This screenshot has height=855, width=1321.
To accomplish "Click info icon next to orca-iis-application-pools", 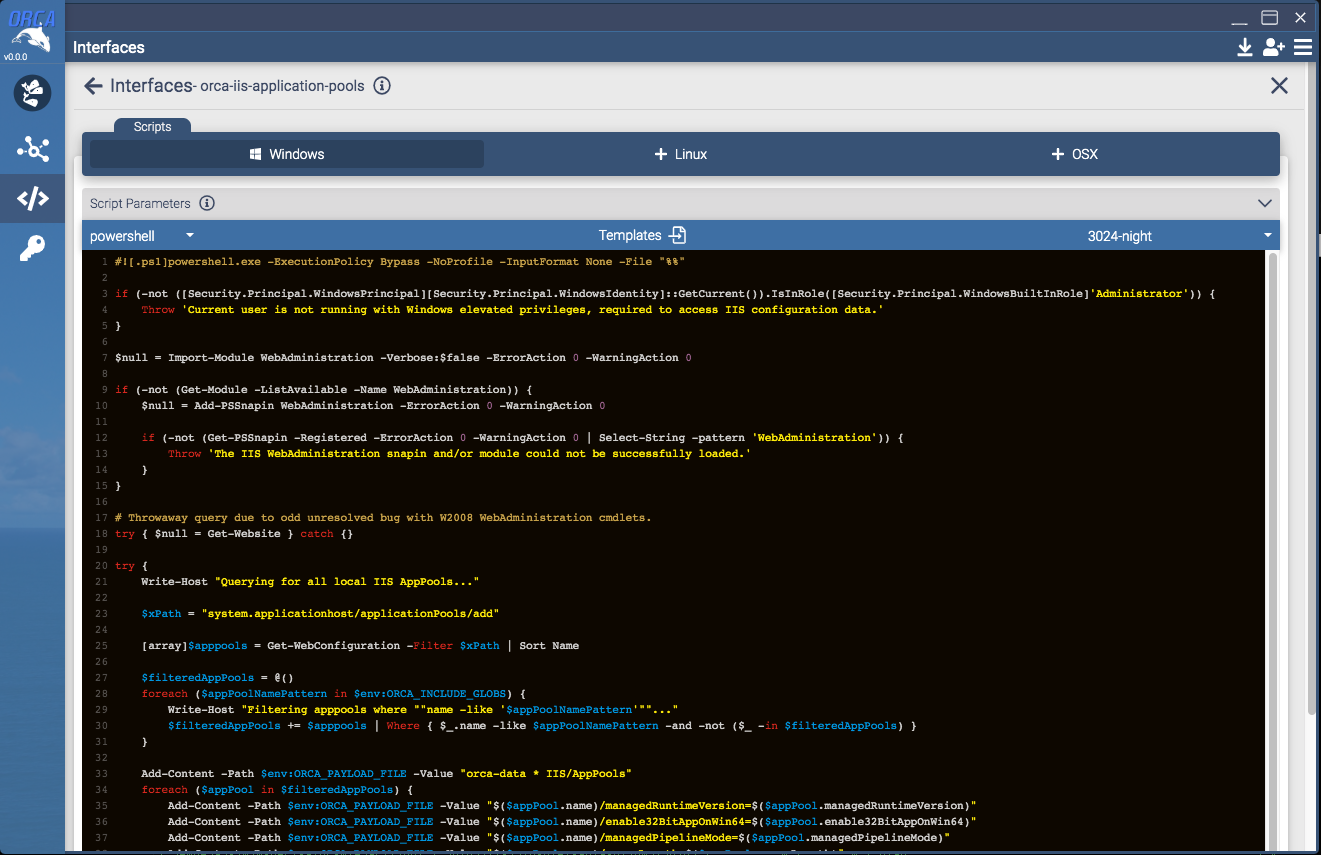I will pos(382,86).
